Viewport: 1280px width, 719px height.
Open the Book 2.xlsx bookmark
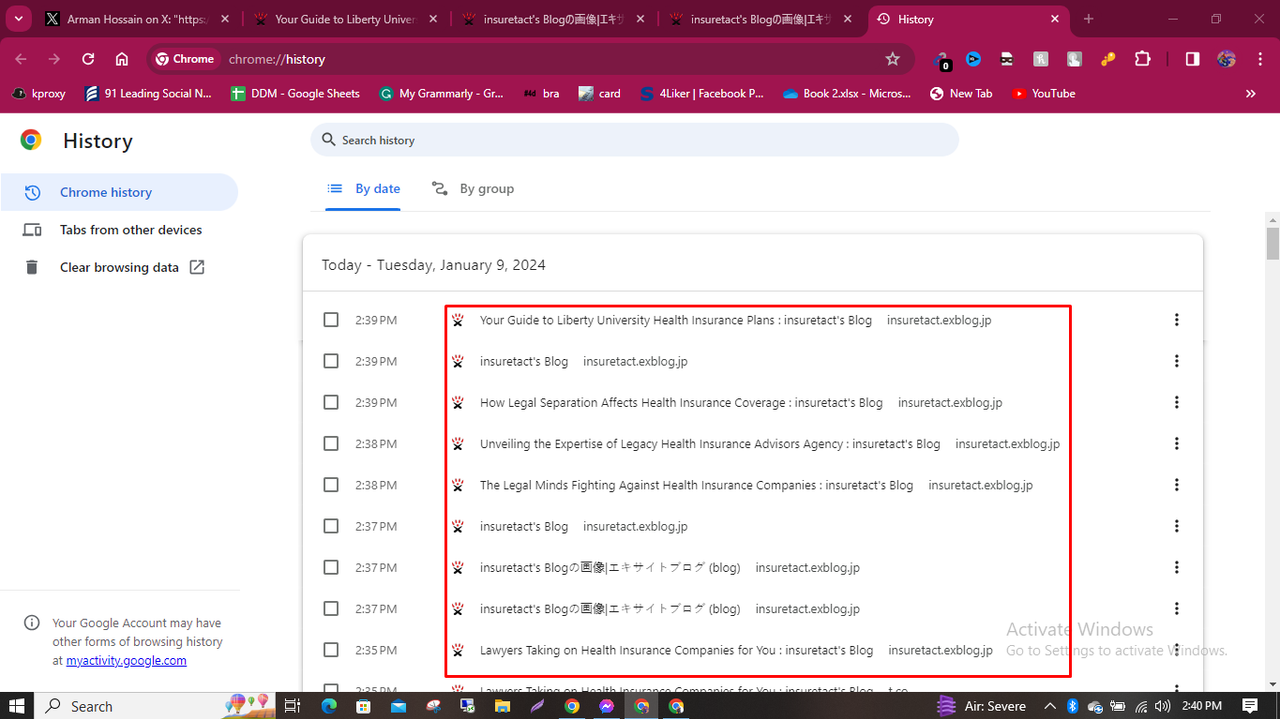846,93
